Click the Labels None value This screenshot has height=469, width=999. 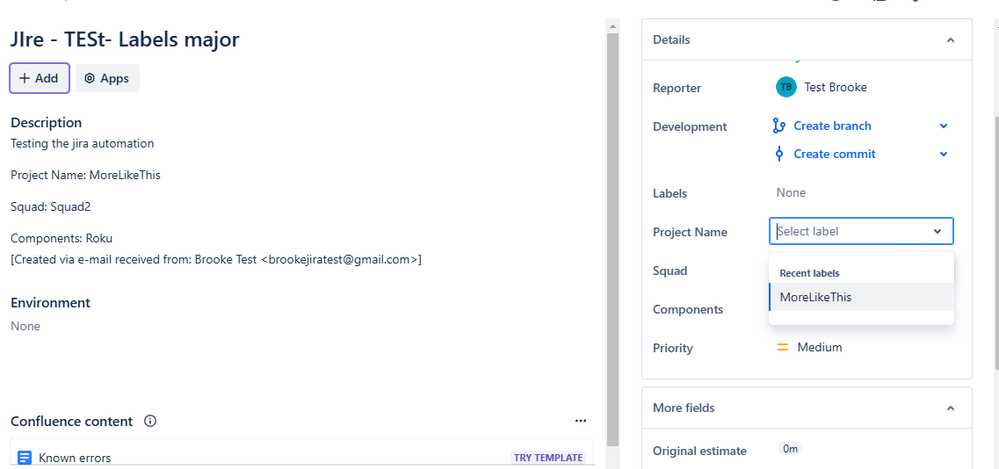point(791,192)
